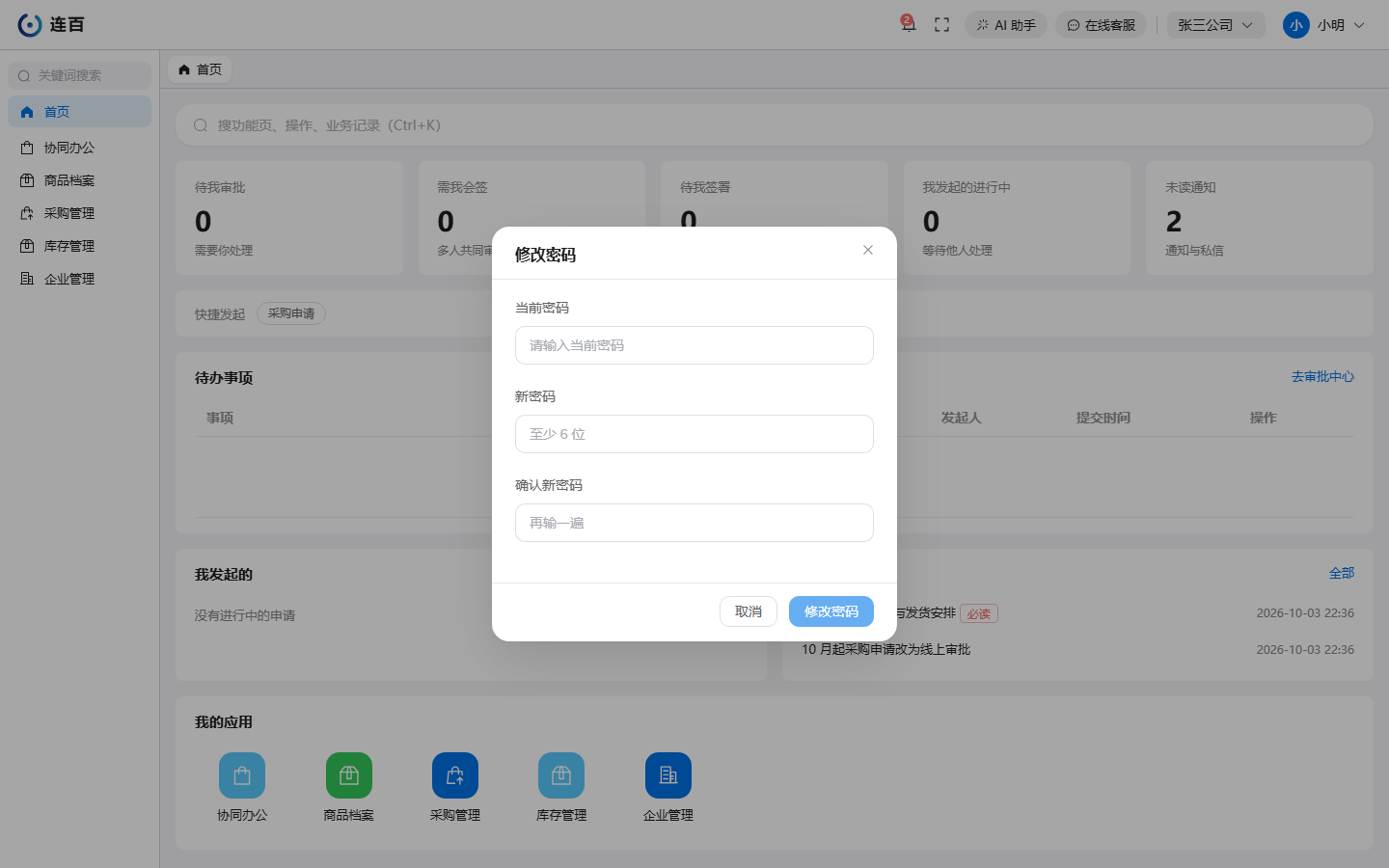Focus the 关键词搜索 sidebar search box
The image size is (1389, 868).
[x=79, y=75]
